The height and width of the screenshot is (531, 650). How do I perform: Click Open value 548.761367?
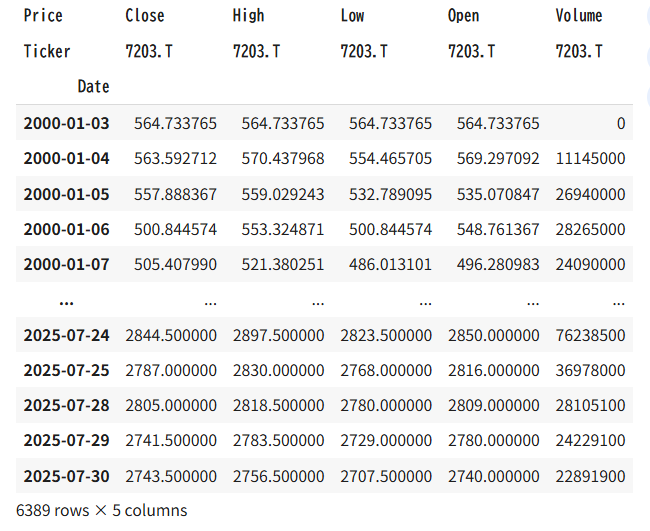point(498,230)
